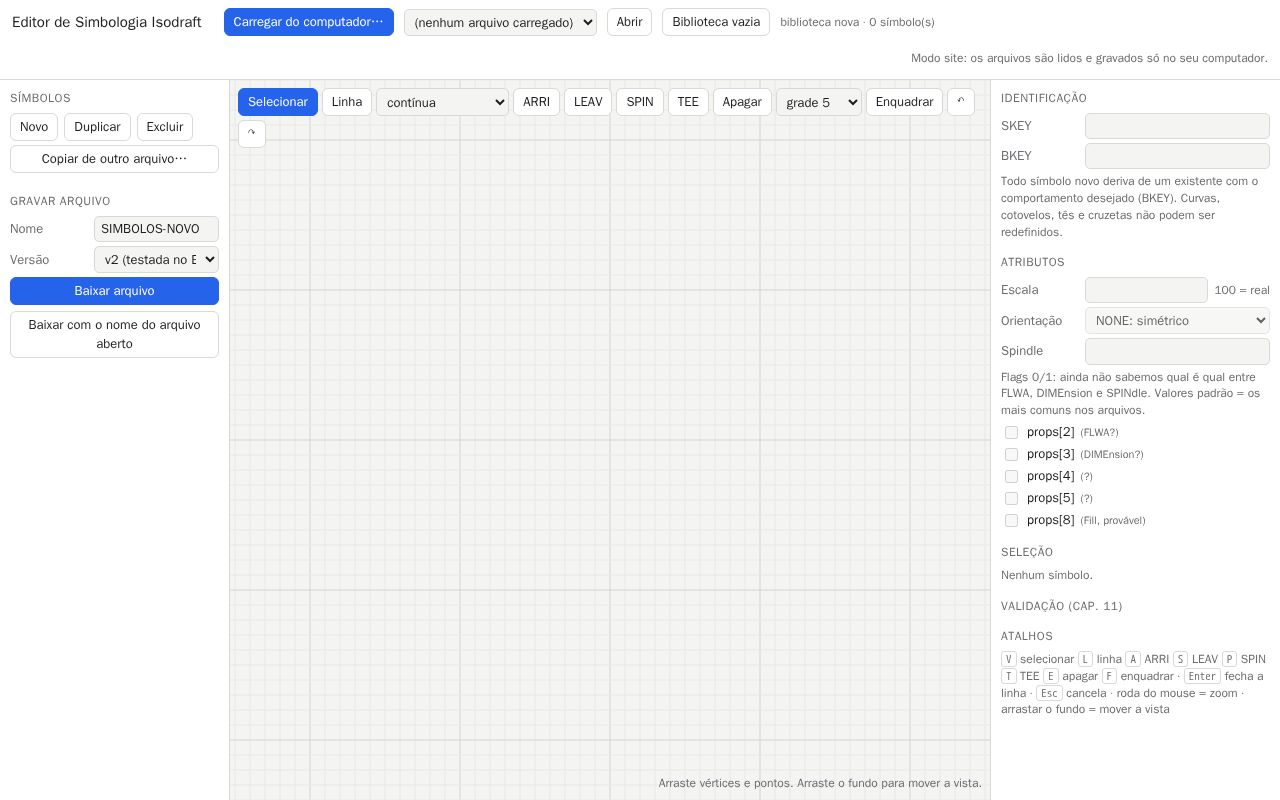Activate the Selecionar tool

[x=278, y=102]
